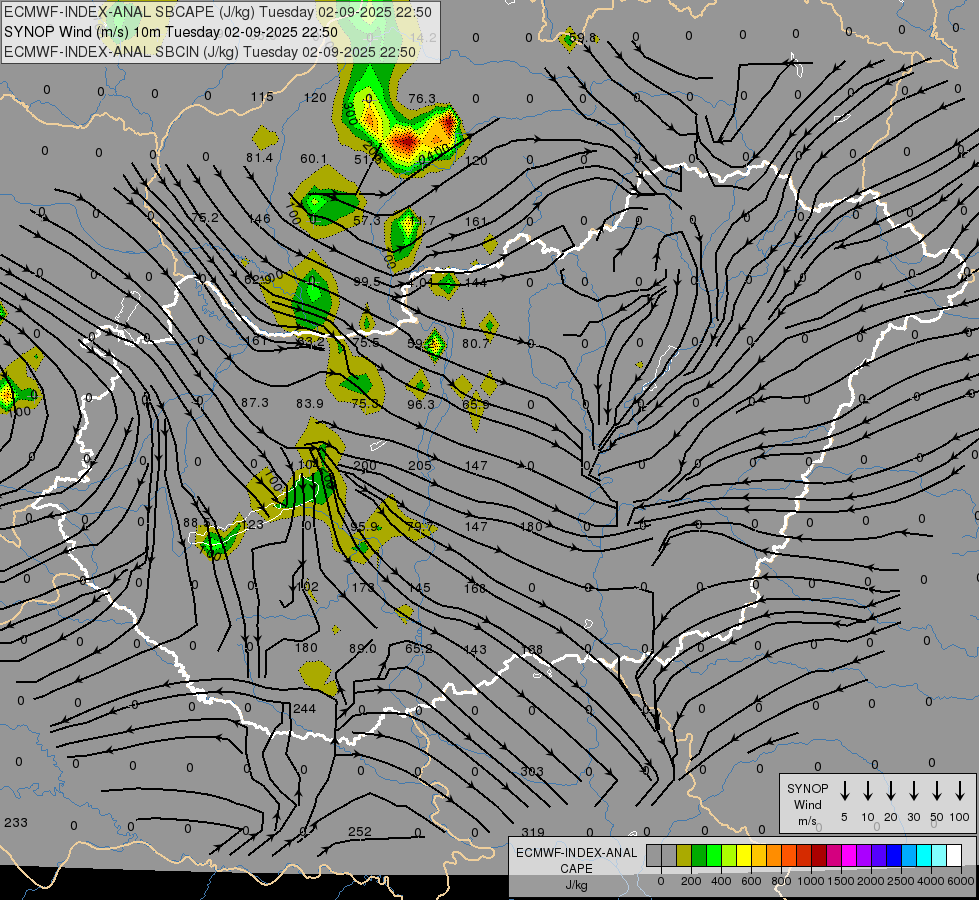Click the wind arrow above the 50 m/s label
This screenshot has height=900, width=979.
coord(937,791)
